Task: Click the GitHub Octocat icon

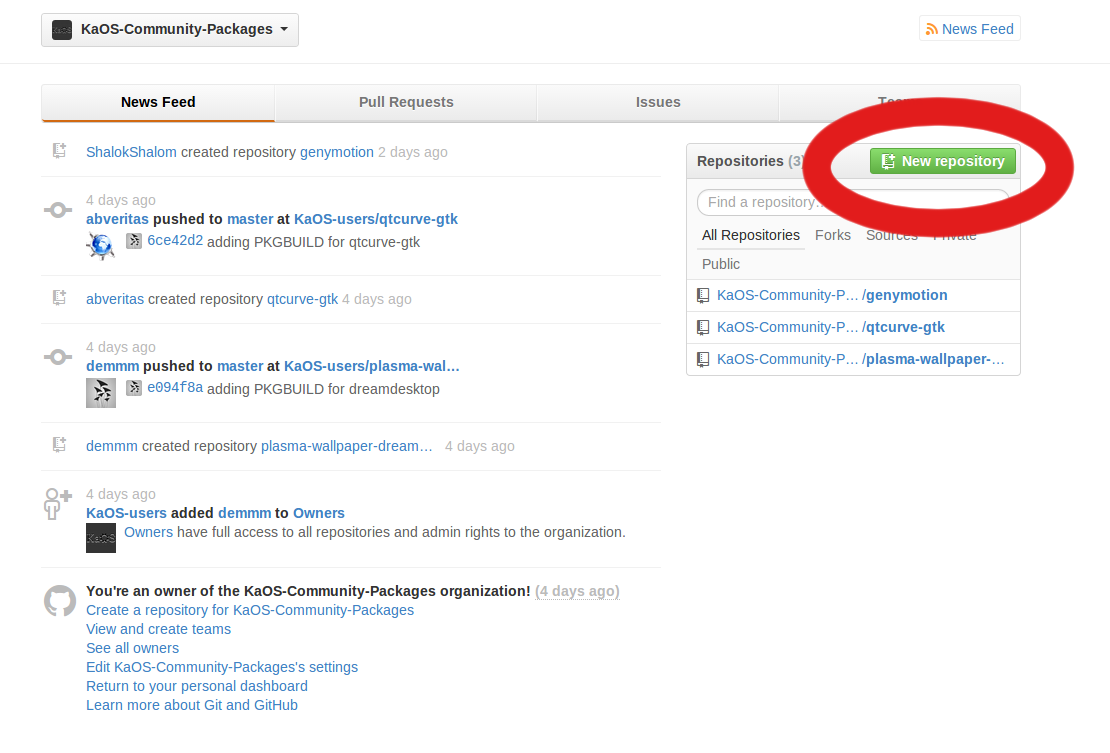Action: tap(59, 601)
